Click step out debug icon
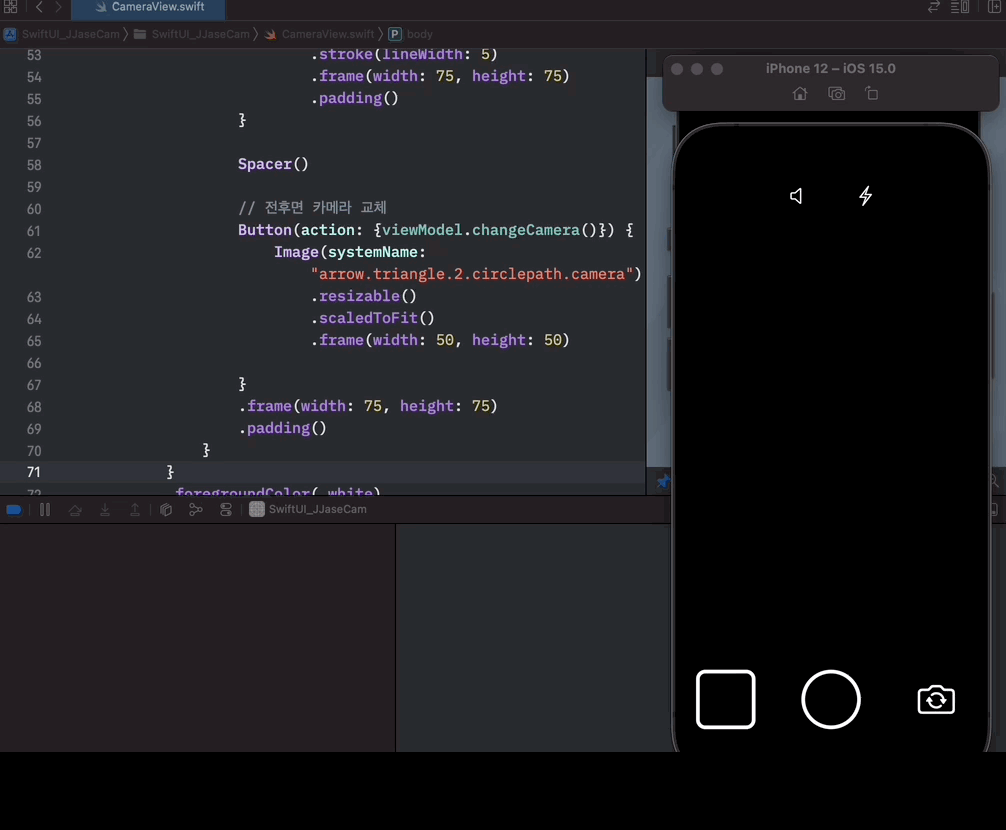1006x830 pixels. point(135,510)
